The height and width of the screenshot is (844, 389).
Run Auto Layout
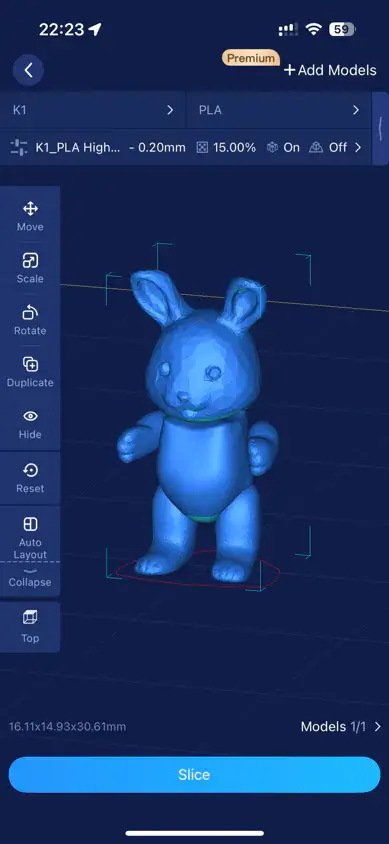30,538
